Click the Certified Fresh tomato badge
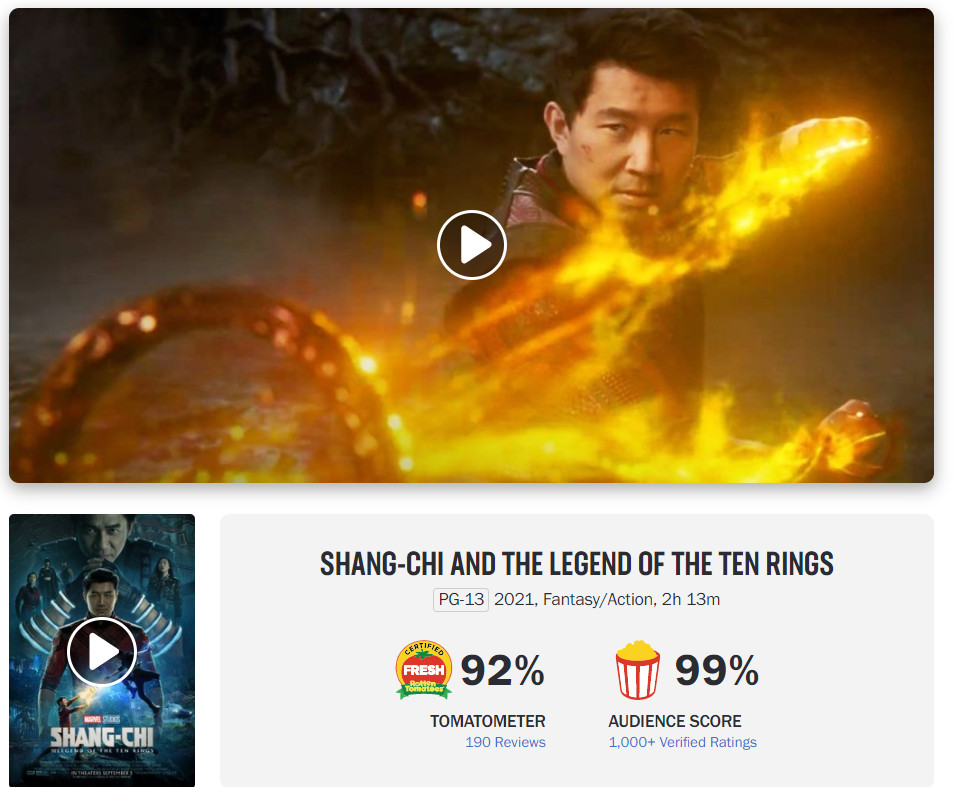The image size is (956, 787). coord(424,669)
